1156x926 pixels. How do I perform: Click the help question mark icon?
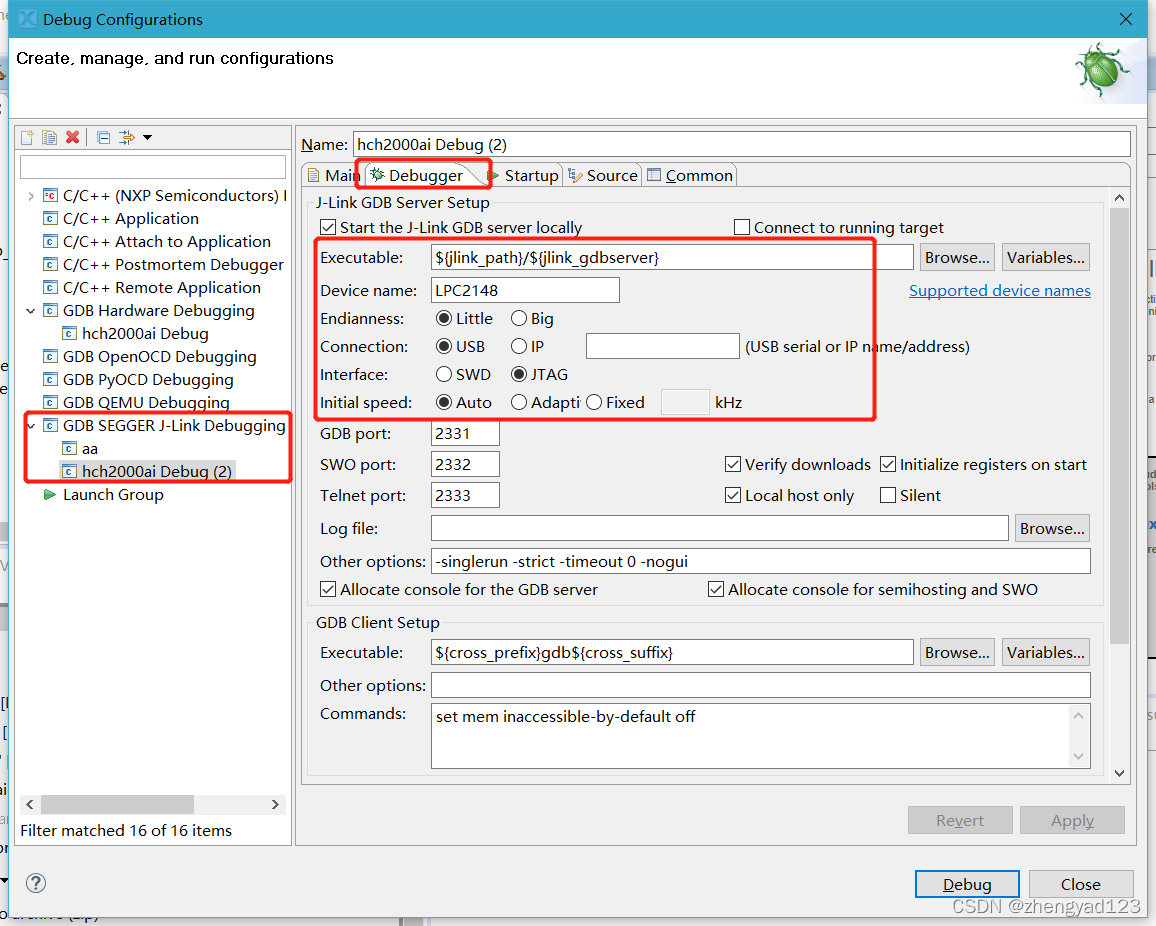pos(36,883)
